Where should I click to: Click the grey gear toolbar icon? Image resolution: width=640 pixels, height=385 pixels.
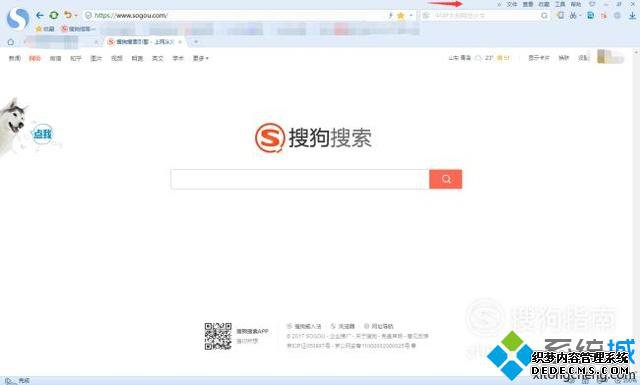coord(617,16)
